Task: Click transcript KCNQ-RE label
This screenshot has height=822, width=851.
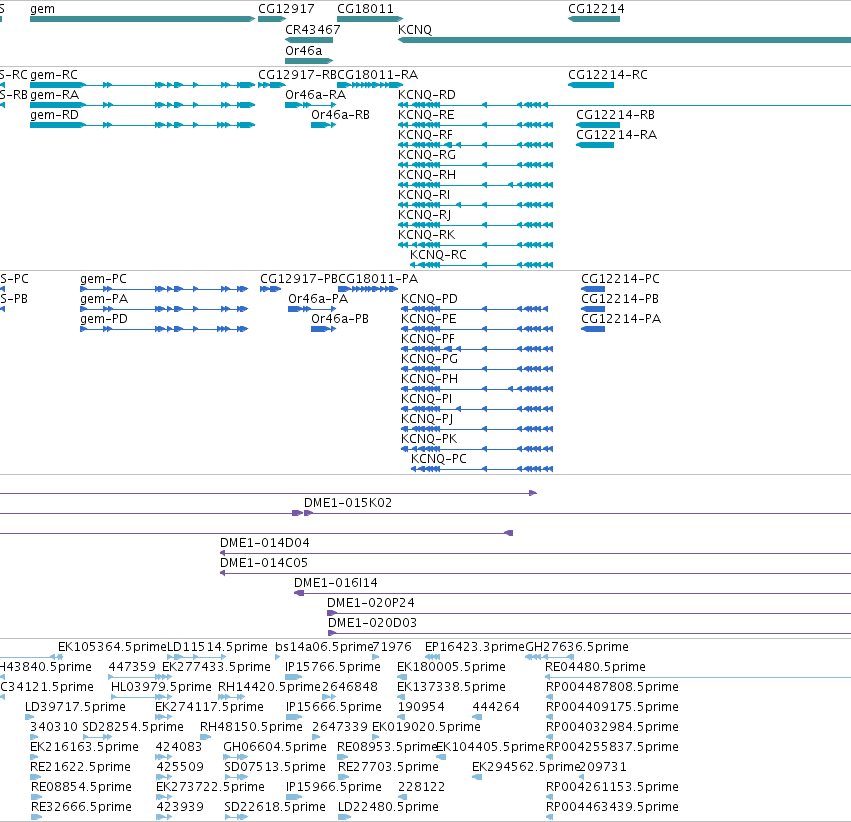Action: 426,115
